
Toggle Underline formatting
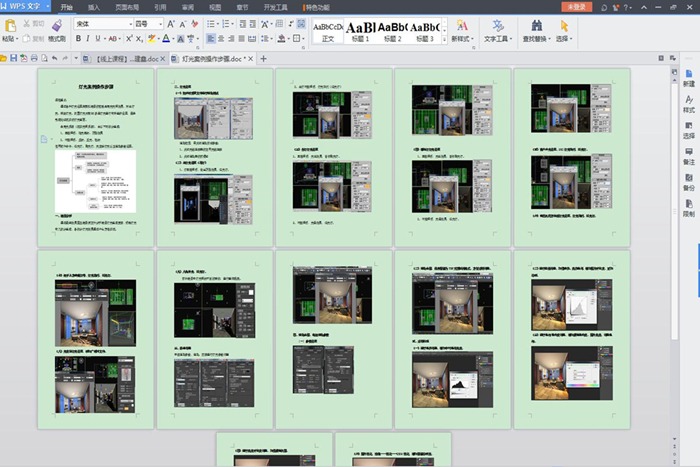(98, 39)
